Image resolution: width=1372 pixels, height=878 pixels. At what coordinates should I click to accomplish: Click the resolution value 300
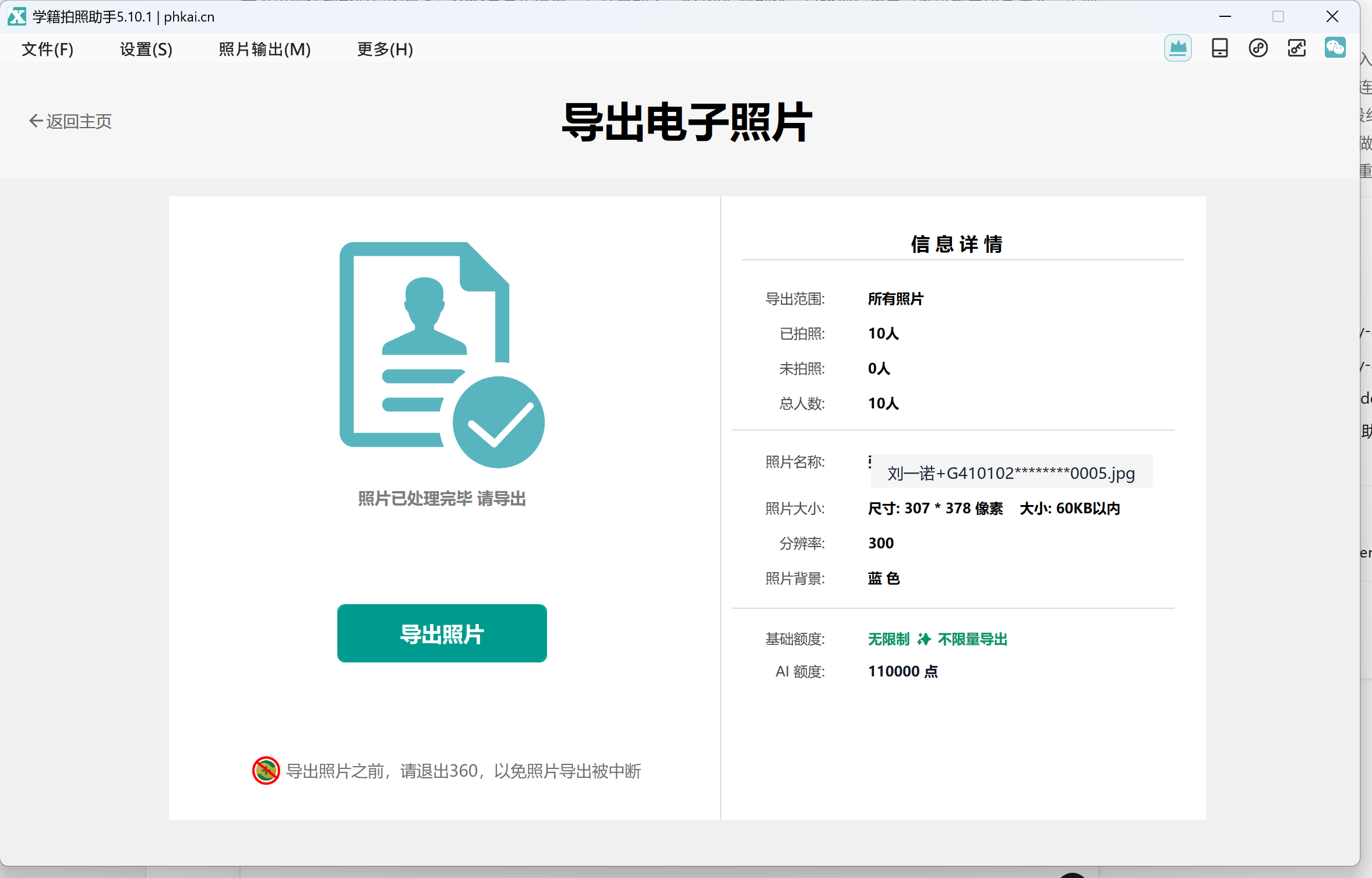(881, 543)
